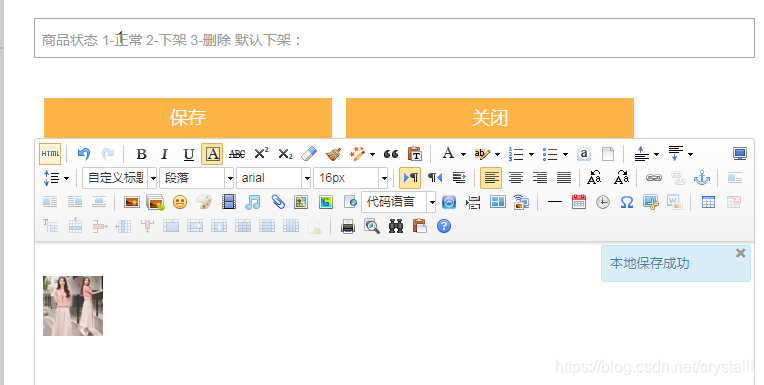Image resolution: width=764 pixels, height=385 pixels.
Task: Insert the current time via clock icon
Action: (603, 202)
